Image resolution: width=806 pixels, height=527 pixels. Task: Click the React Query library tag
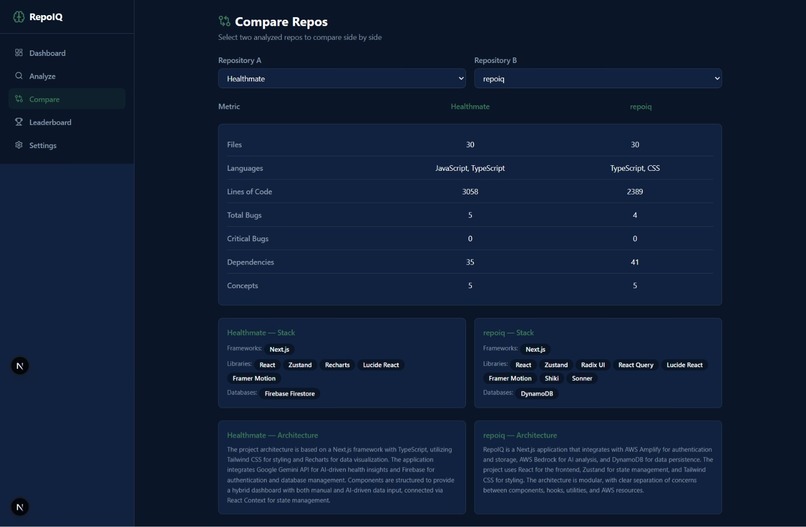pos(636,365)
